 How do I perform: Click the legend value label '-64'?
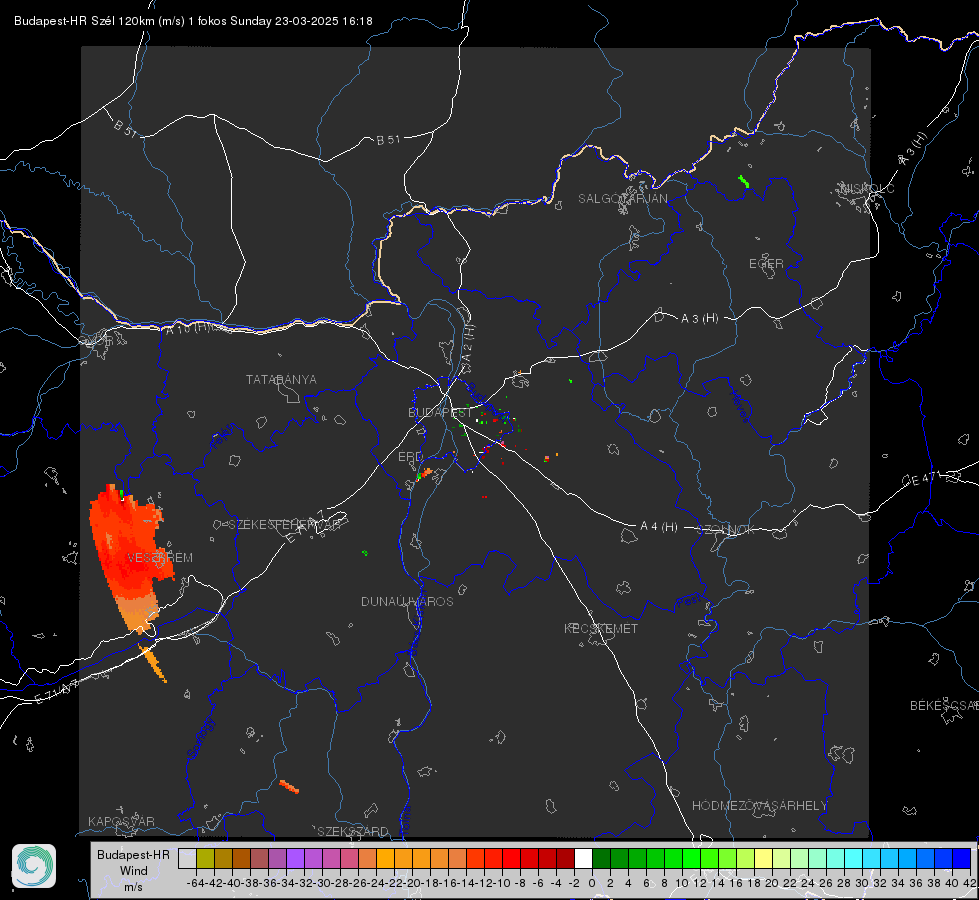pyautogui.click(x=196, y=883)
